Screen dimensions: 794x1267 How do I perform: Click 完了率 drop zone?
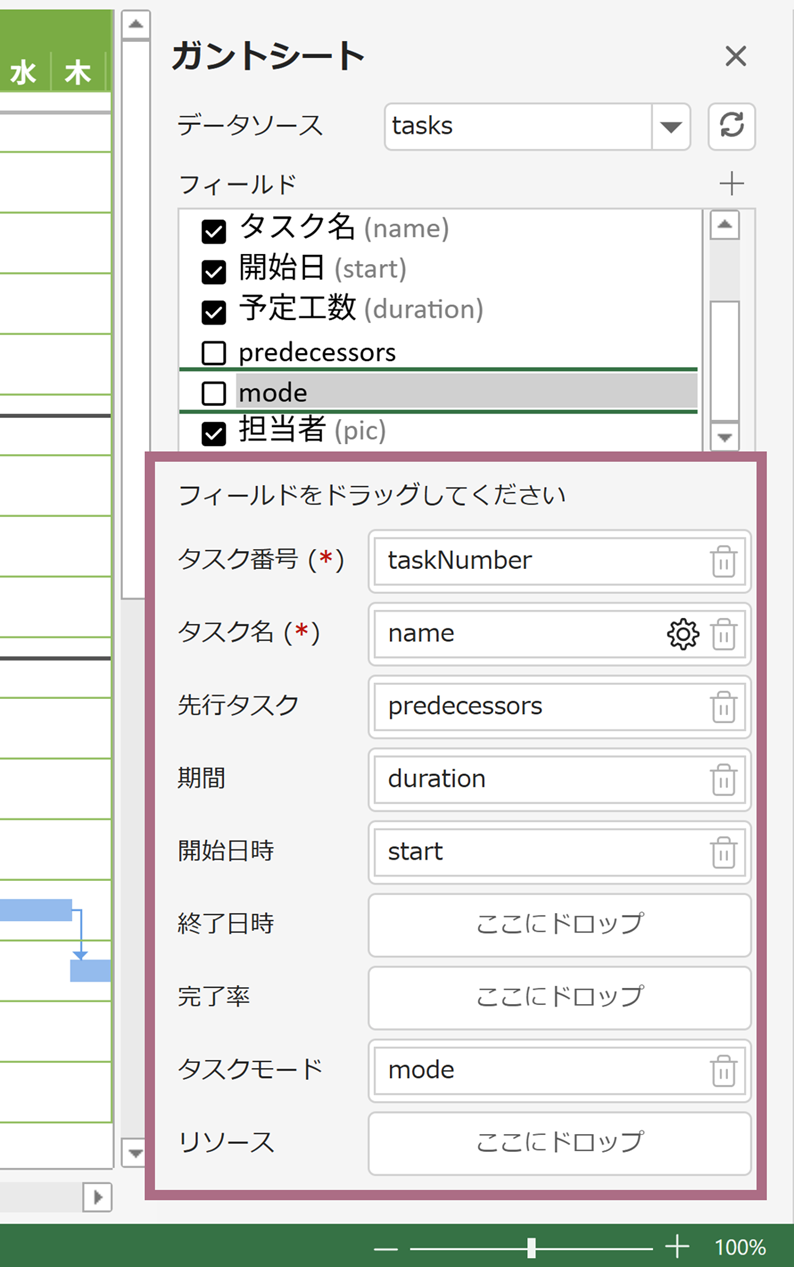coord(560,998)
